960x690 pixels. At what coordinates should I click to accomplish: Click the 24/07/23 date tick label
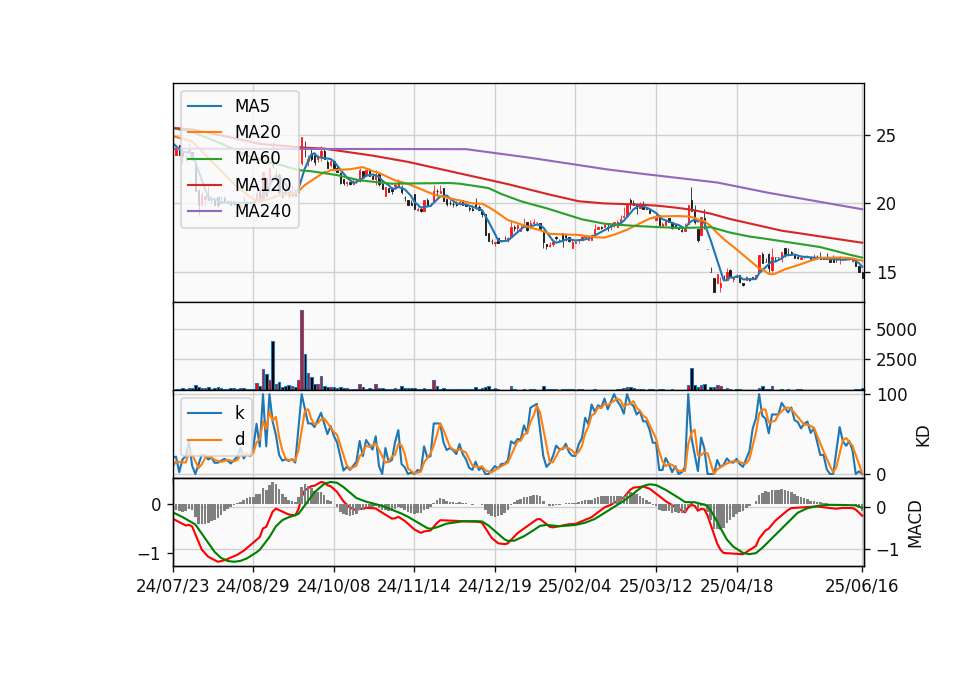(x=173, y=586)
